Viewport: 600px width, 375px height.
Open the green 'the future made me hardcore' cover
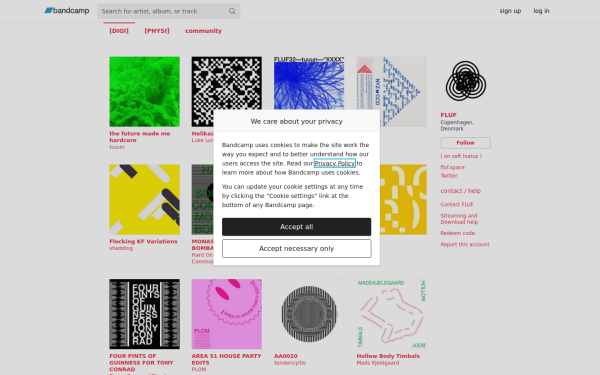tap(145, 91)
